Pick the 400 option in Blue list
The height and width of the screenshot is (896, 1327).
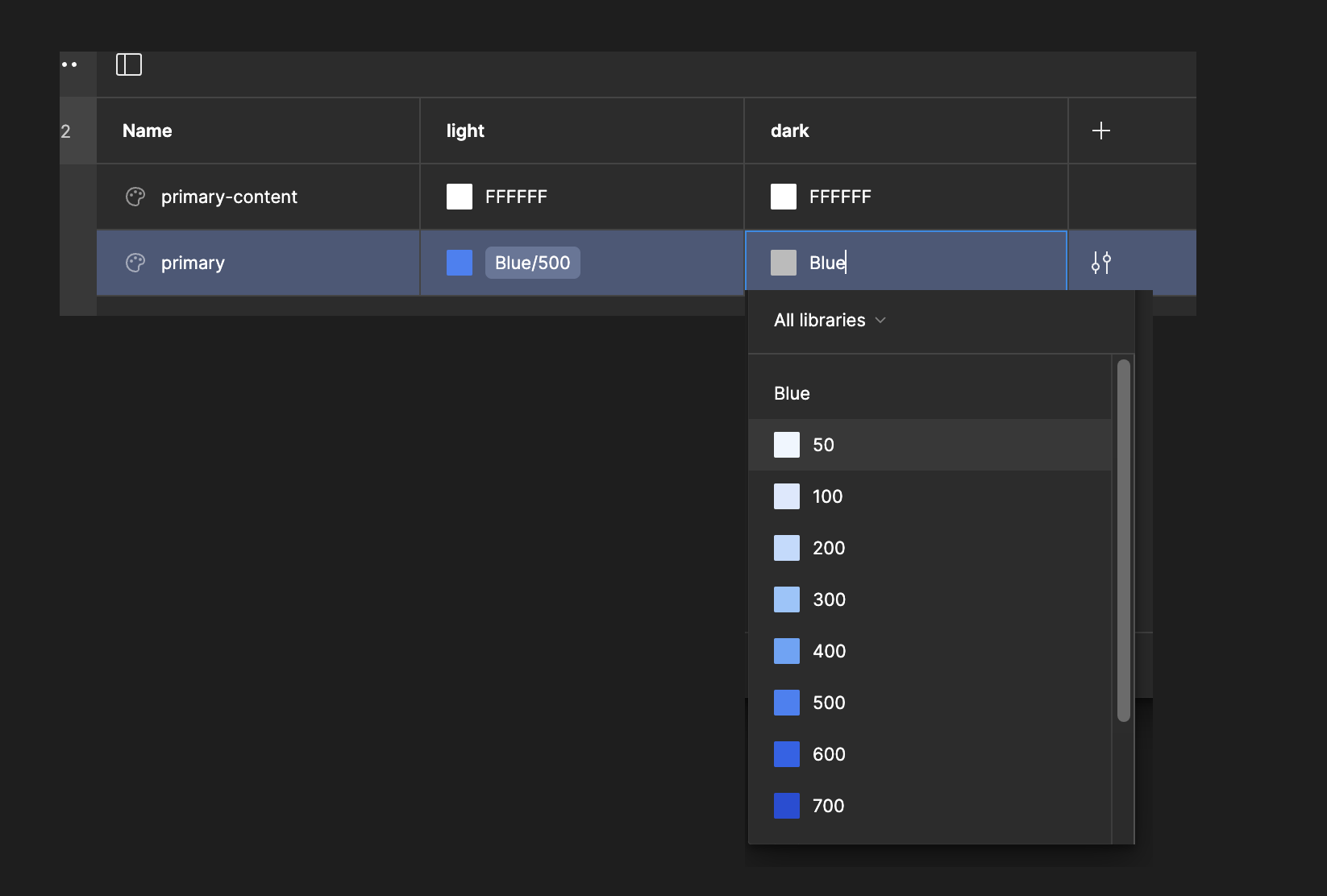pyautogui.click(x=930, y=651)
